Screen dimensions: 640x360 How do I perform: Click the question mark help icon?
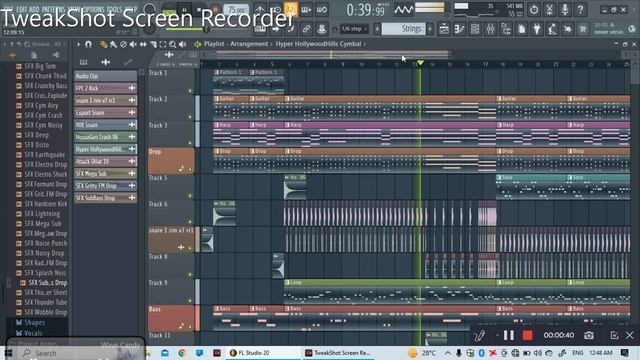(580, 9)
